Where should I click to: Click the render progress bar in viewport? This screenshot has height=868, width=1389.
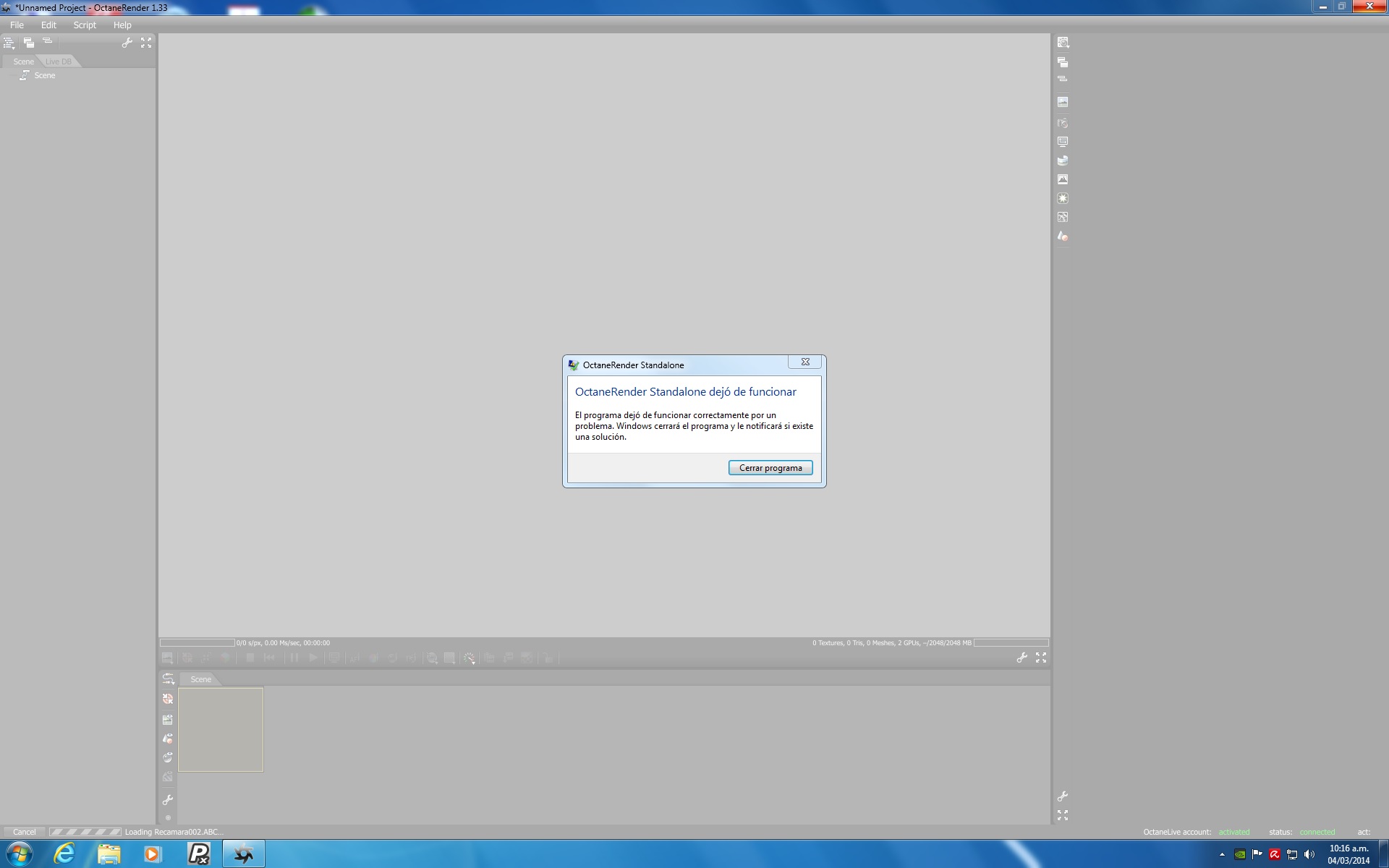coord(197,642)
